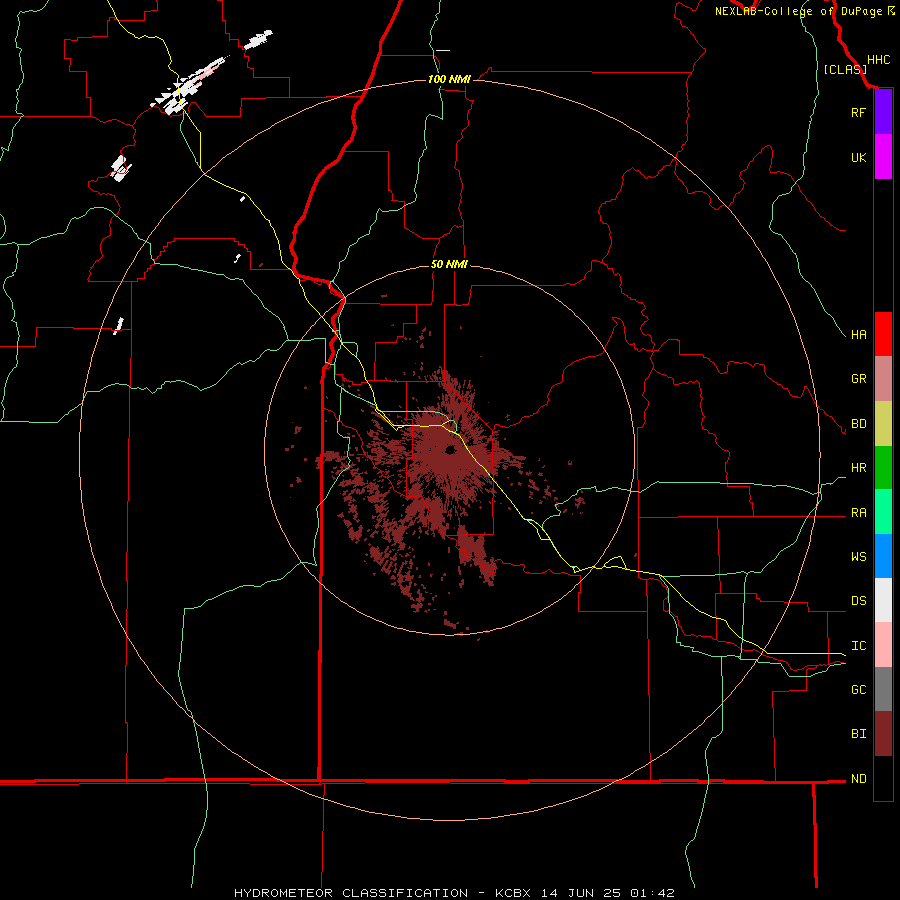
Task: Click the HA legend label text
Action: point(859,334)
